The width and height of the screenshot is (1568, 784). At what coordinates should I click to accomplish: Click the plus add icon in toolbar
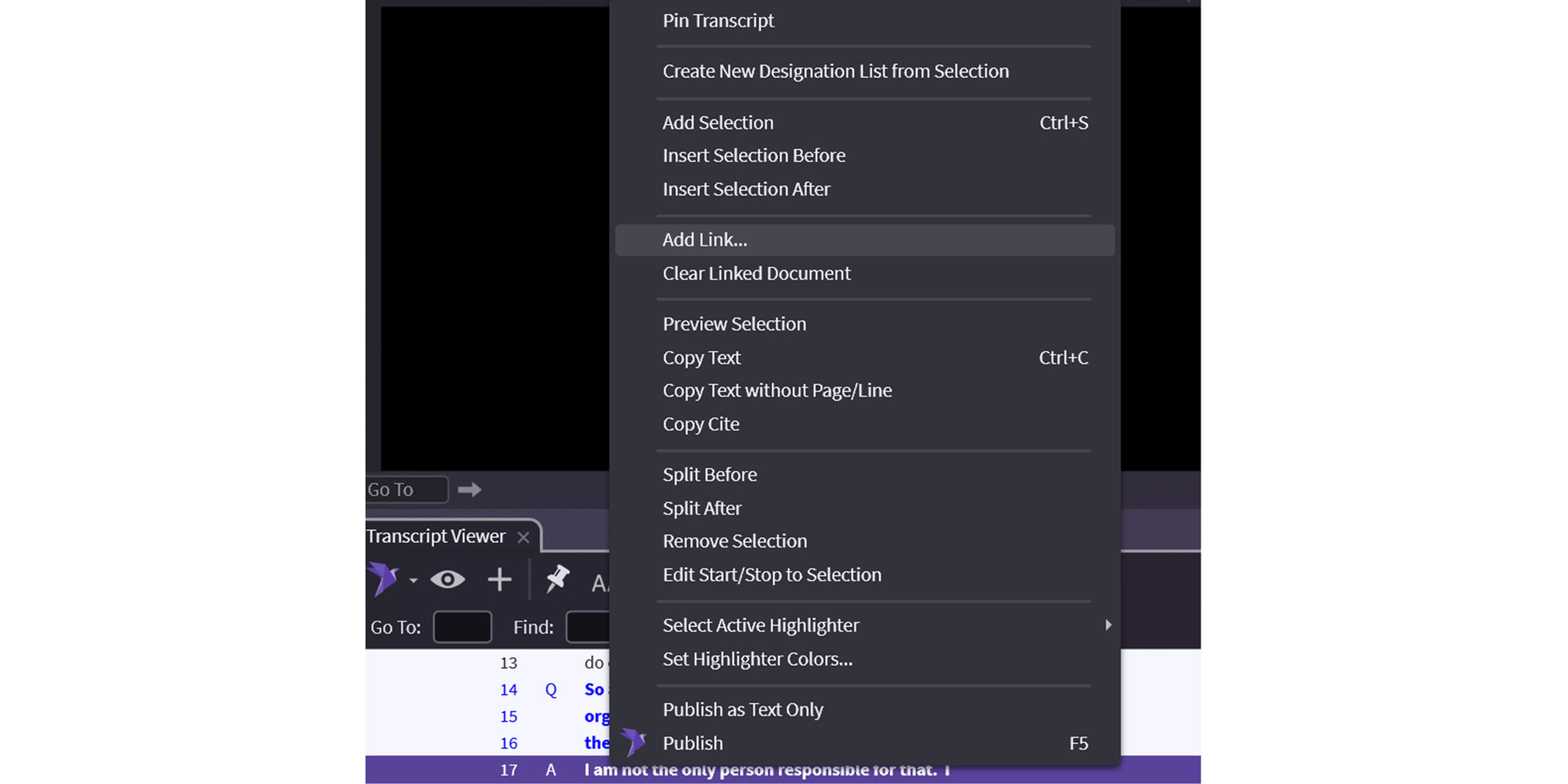click(499, 579)
